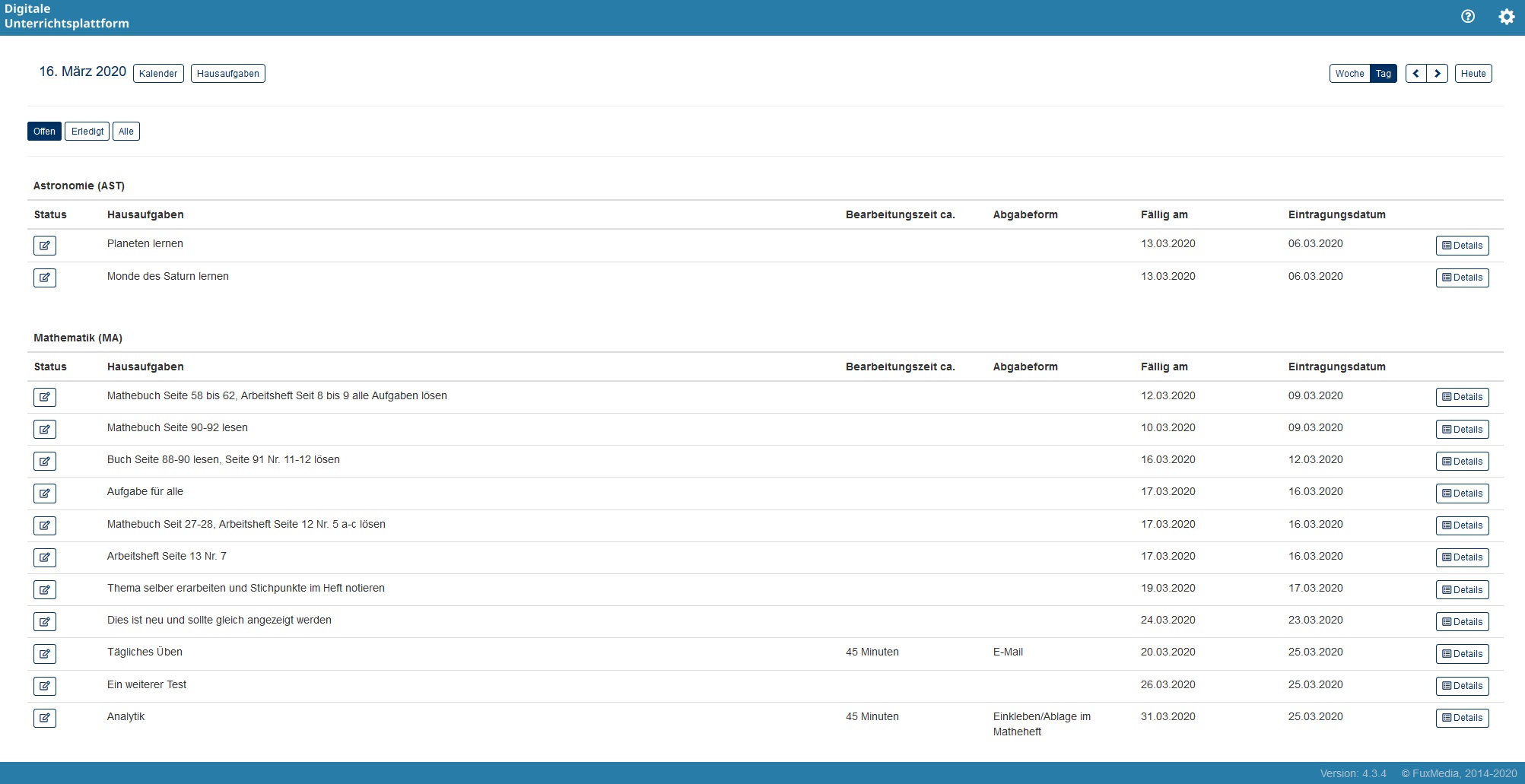Click homework text Planeten lernen
1525x784 pixels.
click(x=145, y=243)
